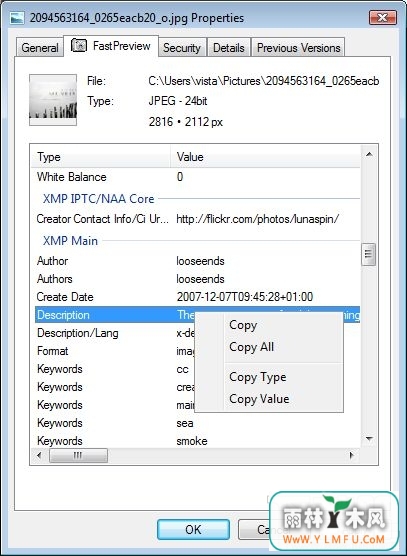Click the Type column header

point(101,157)
